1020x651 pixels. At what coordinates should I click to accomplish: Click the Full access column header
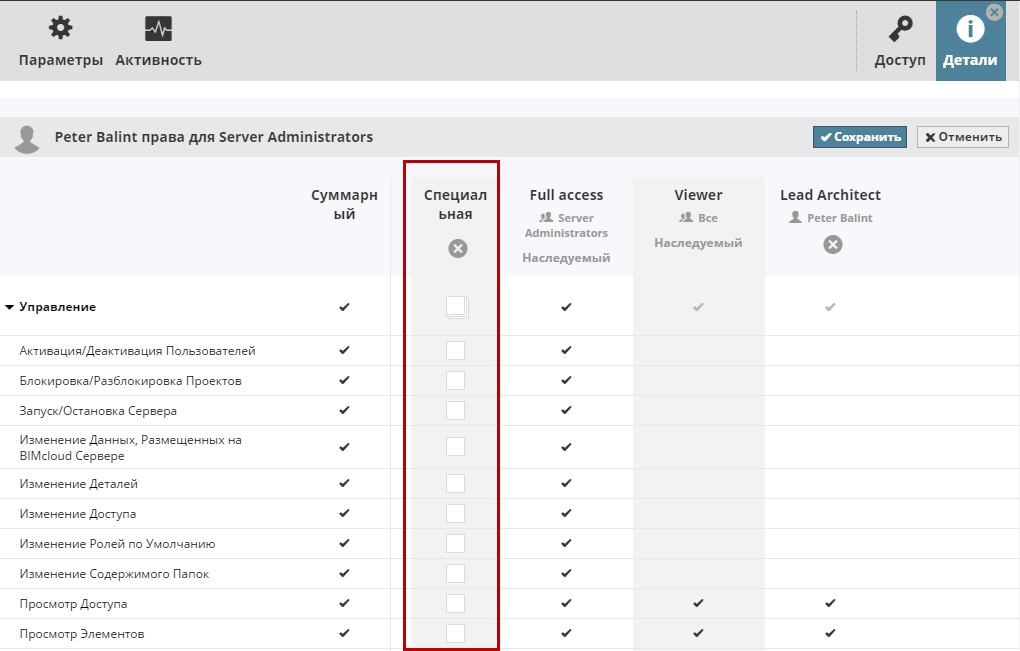[x=566, y=195]
